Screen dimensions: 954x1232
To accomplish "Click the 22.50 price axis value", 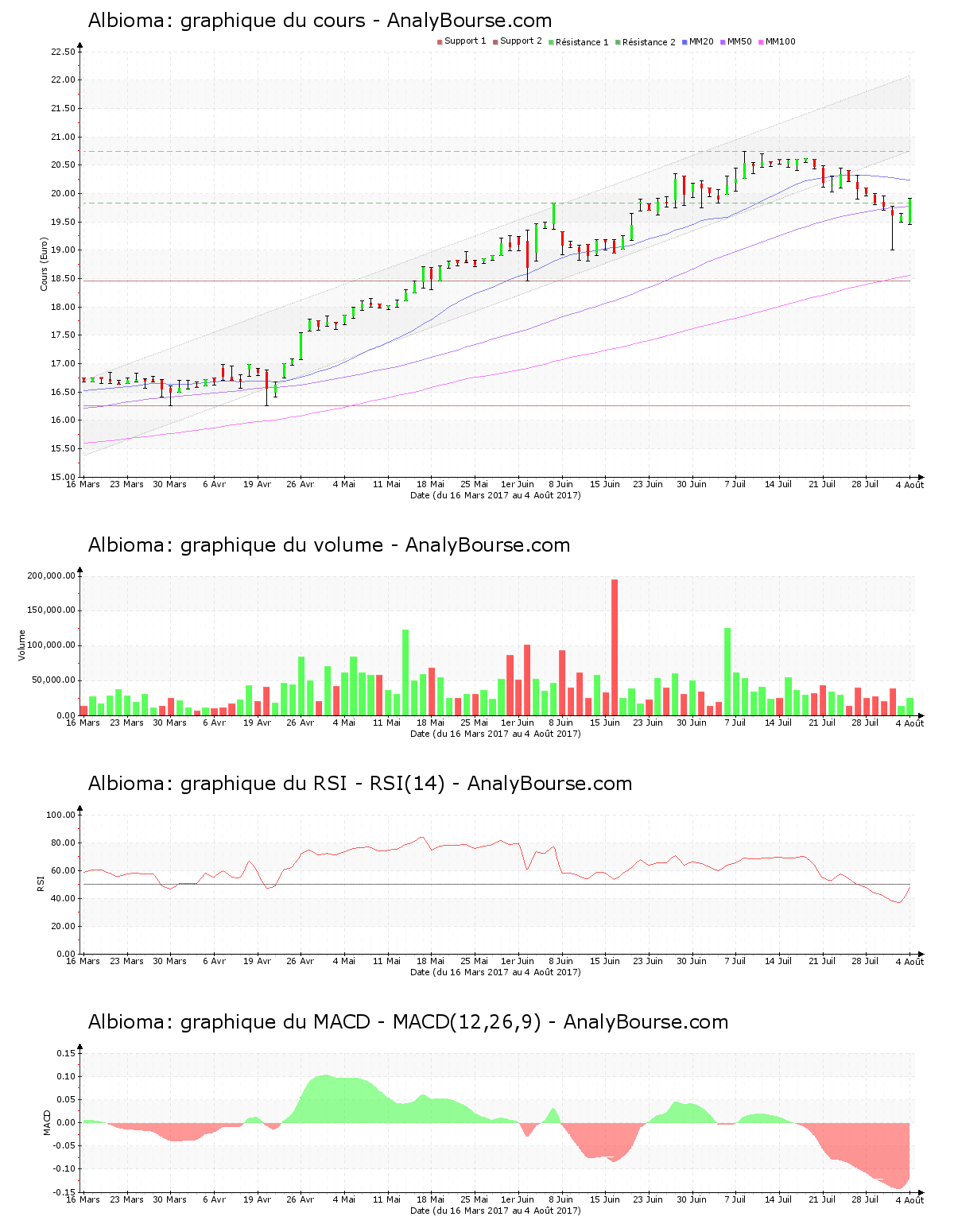I will click(x=63, y=52).
